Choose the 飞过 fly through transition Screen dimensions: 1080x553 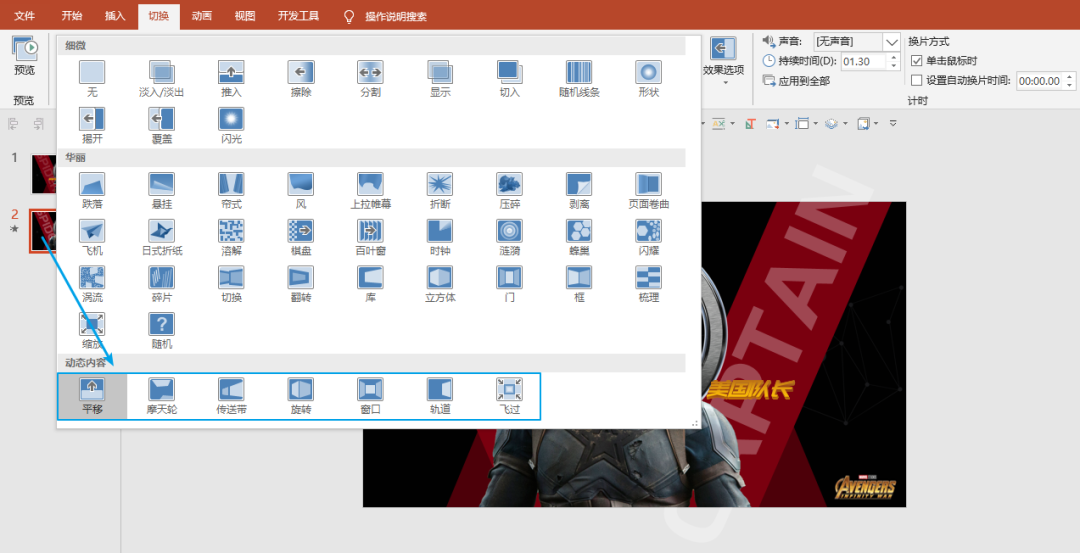[x=510, y=397]
